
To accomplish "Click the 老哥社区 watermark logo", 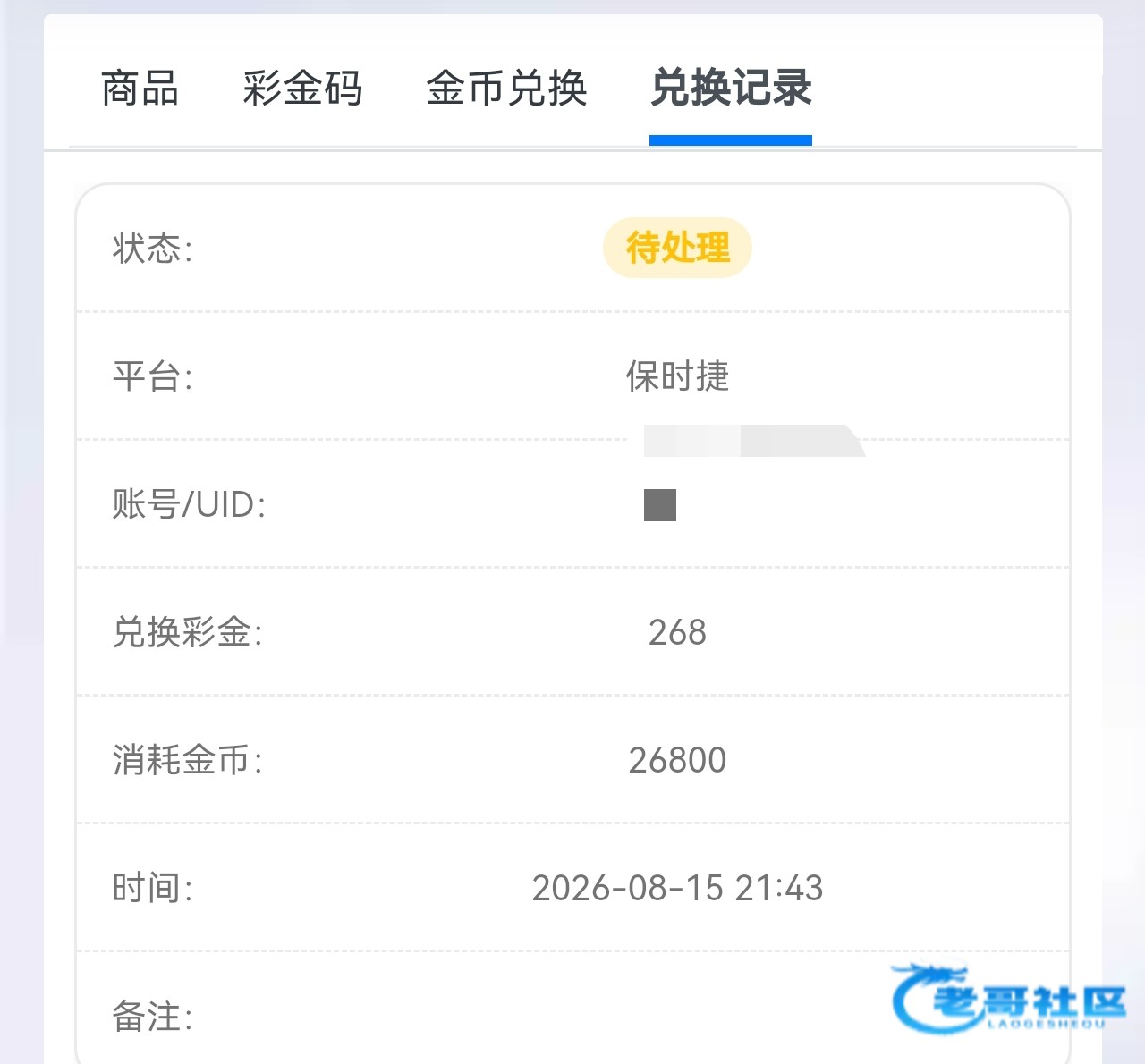I will pyautogui.click(x=1008, y=998).
